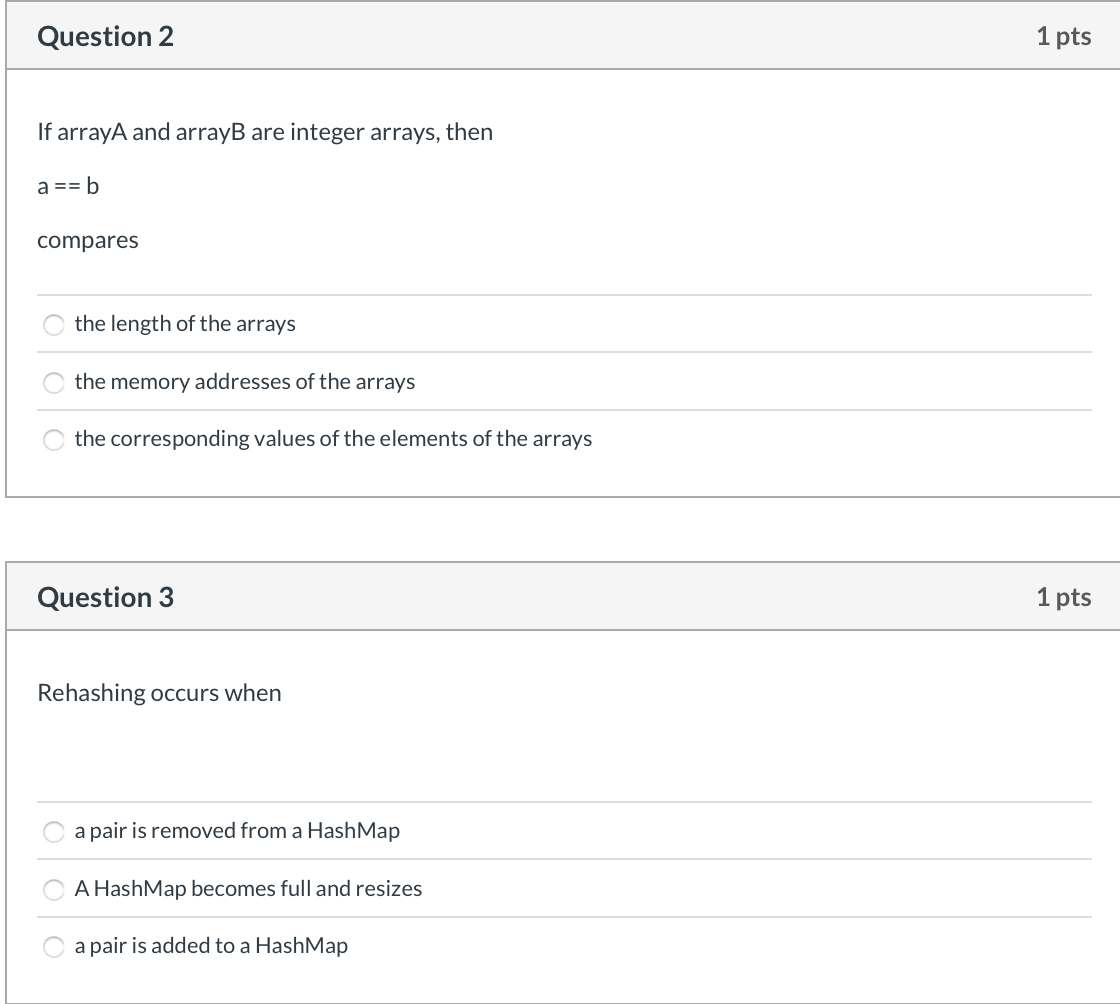This screenshot has height=1004, width=1120.
Task: Click the 'Question 2' header title
Action: [x=106, y=36]
